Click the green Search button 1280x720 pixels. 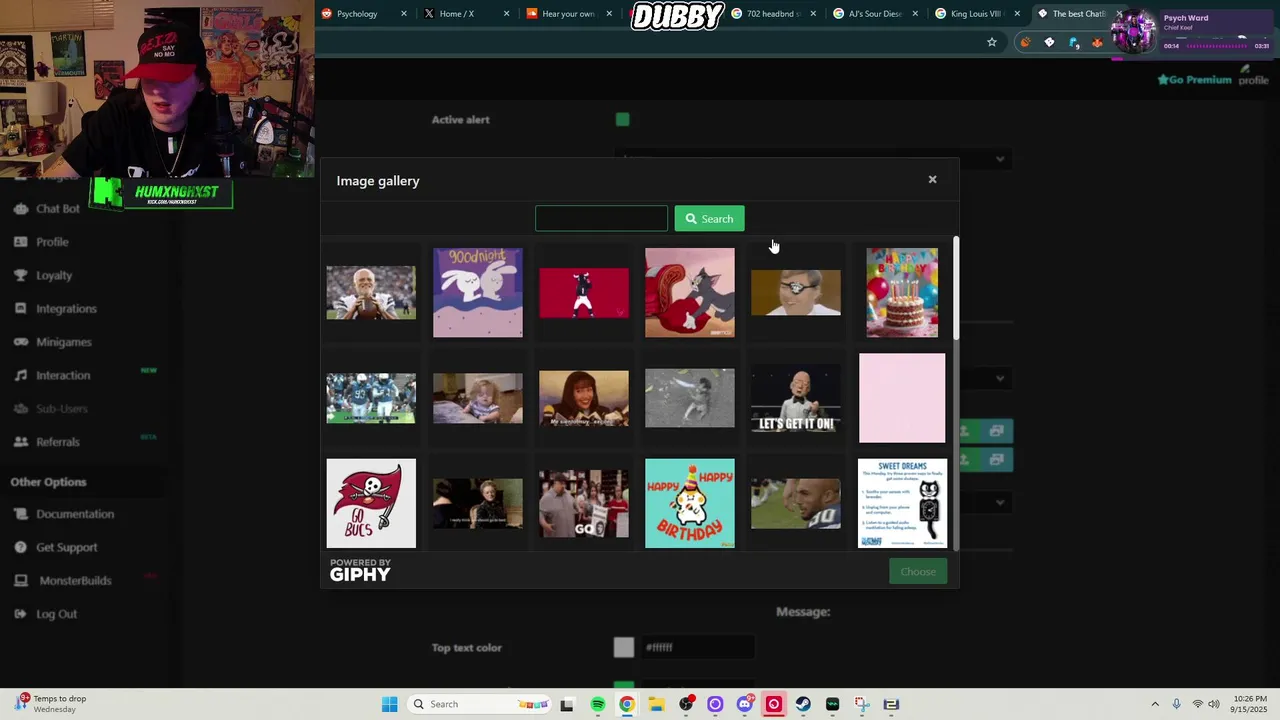tap(709, 218)
